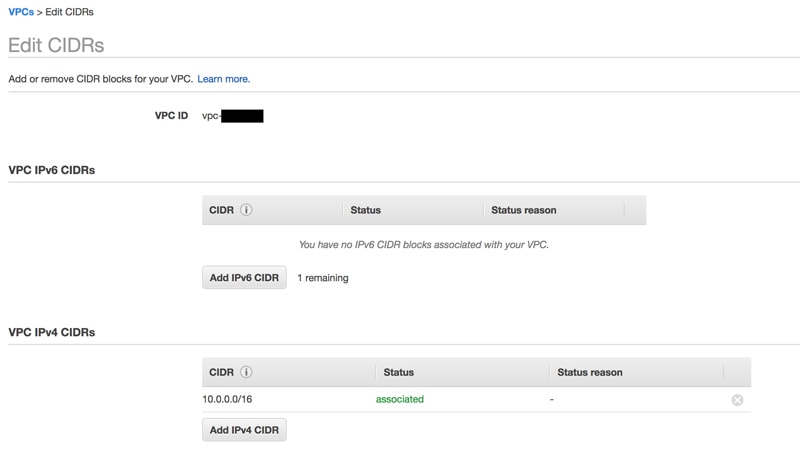The height and width of the screenshot is (450, 800).
Task: Click the Status header in IPv4 table
Action: click(398, 372)
